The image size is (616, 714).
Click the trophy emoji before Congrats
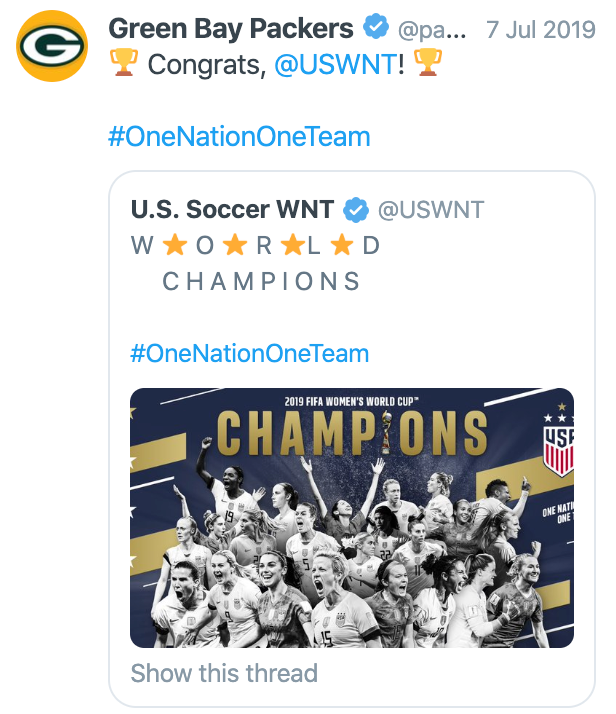(123, 63)
